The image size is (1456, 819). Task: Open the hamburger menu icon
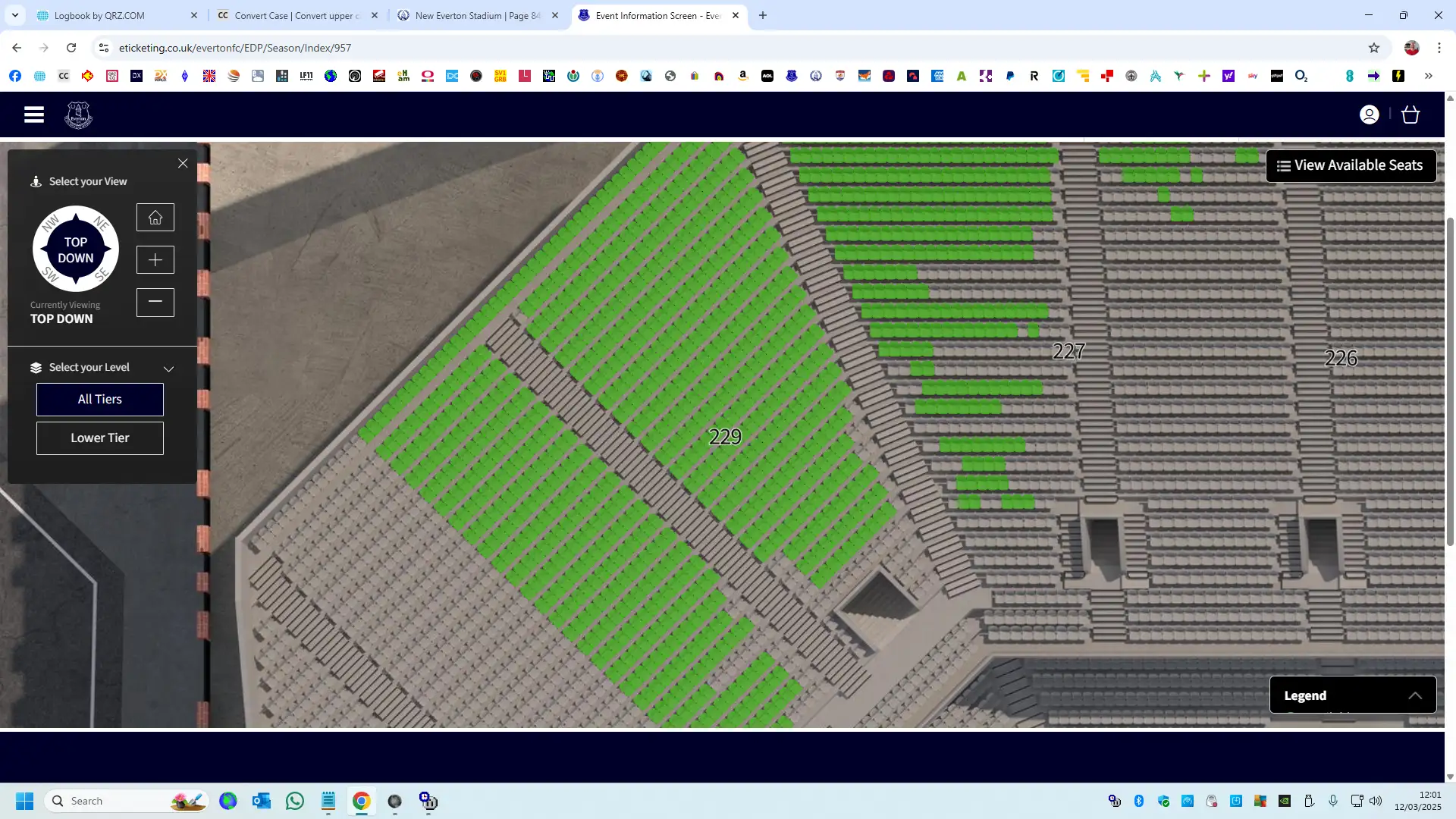click(33, 115)
